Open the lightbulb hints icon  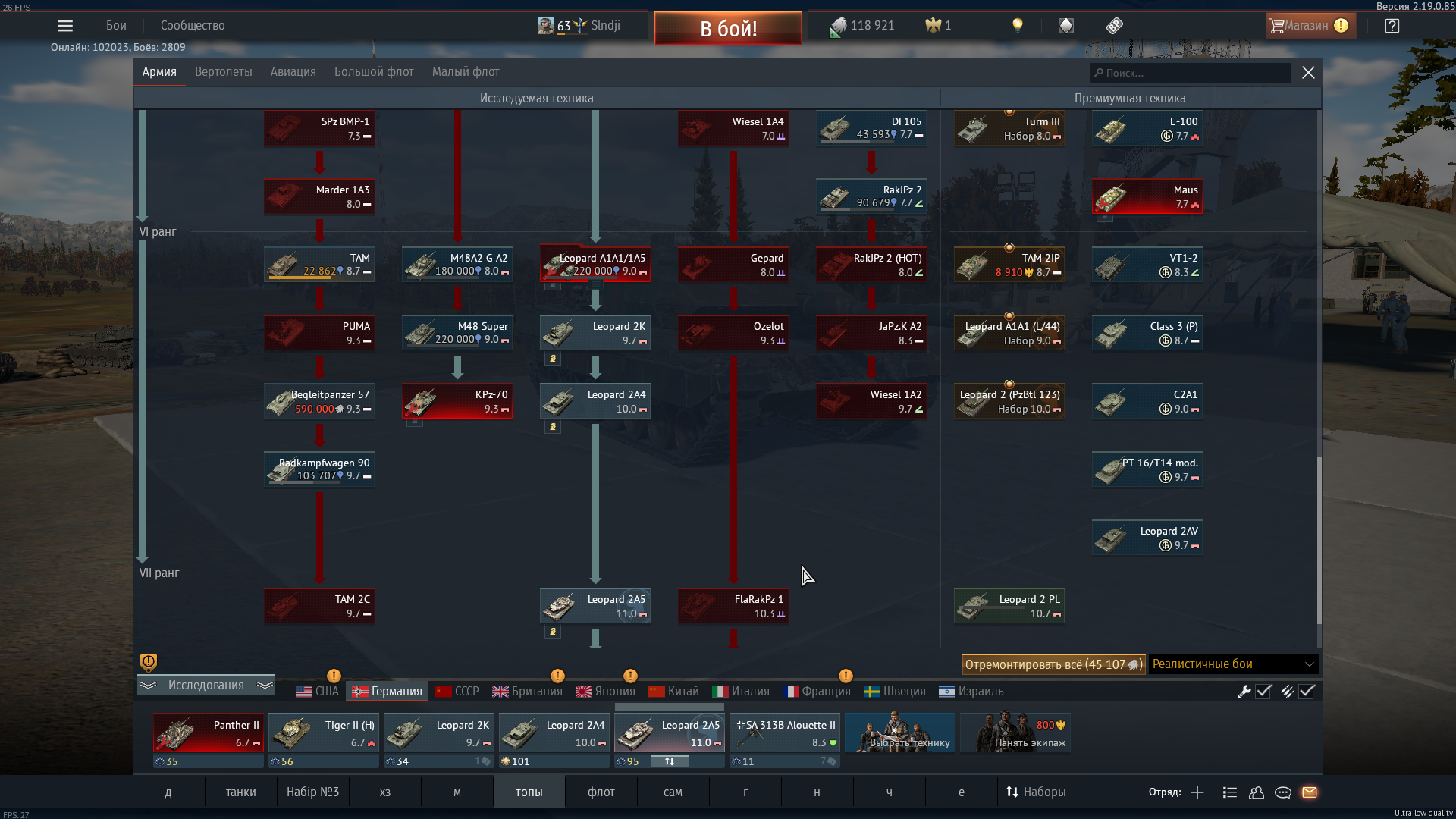click(x=1018, y=26)
